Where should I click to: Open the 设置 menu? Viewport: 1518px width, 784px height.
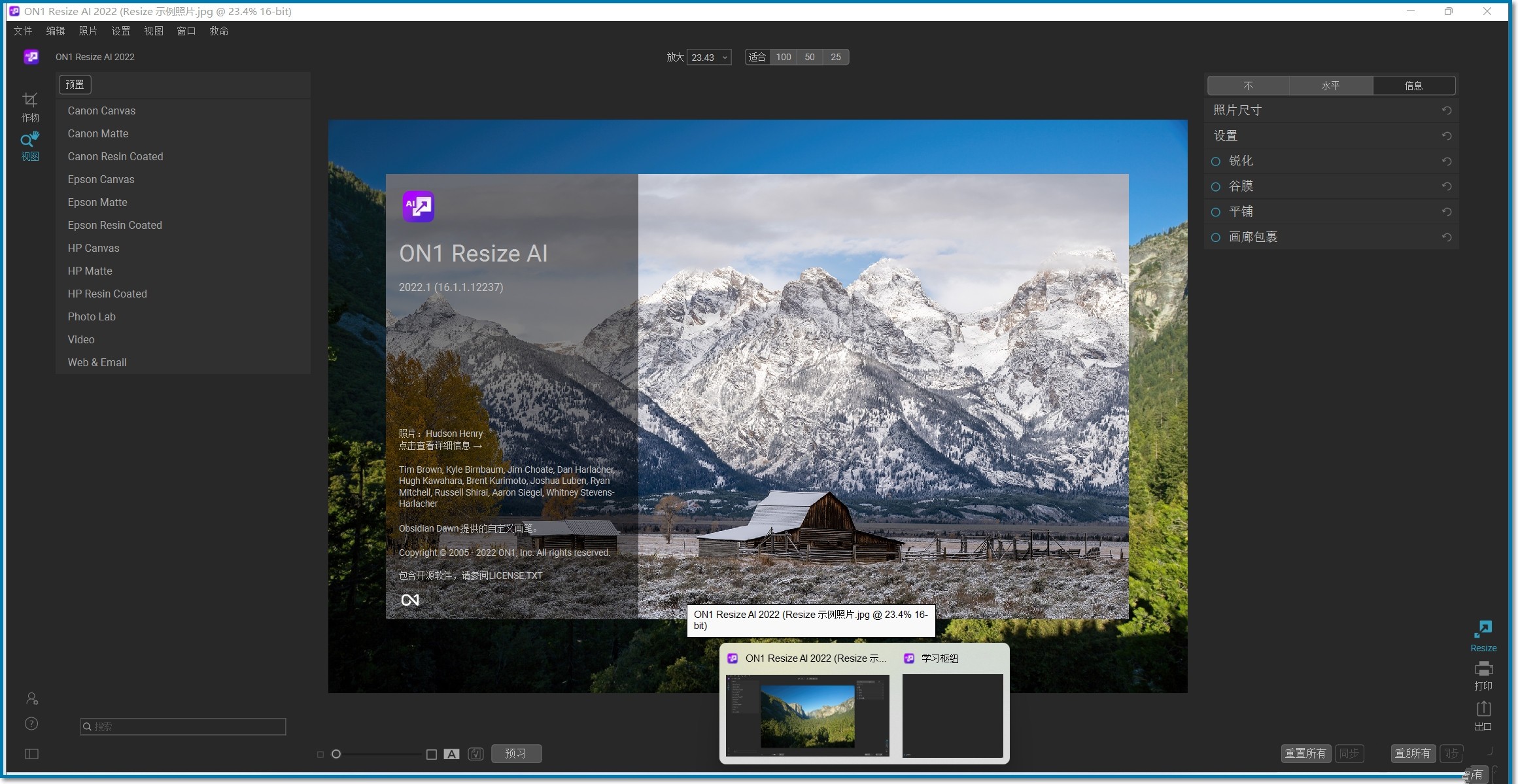pyautogui.click(x=121, y=31)
